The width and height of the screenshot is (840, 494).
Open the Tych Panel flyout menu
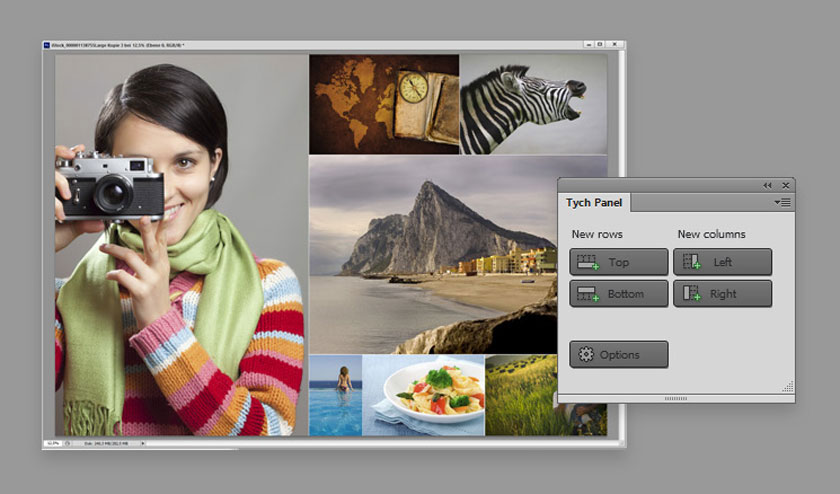coord(782,203)
